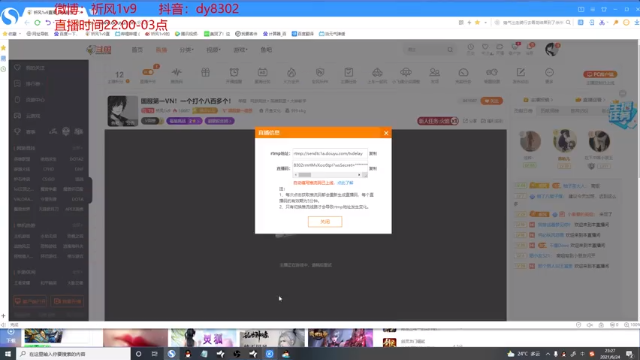Open the third avatar in contribution ranking
This screenshot has height=360, width=640.
tap(599, 141)
